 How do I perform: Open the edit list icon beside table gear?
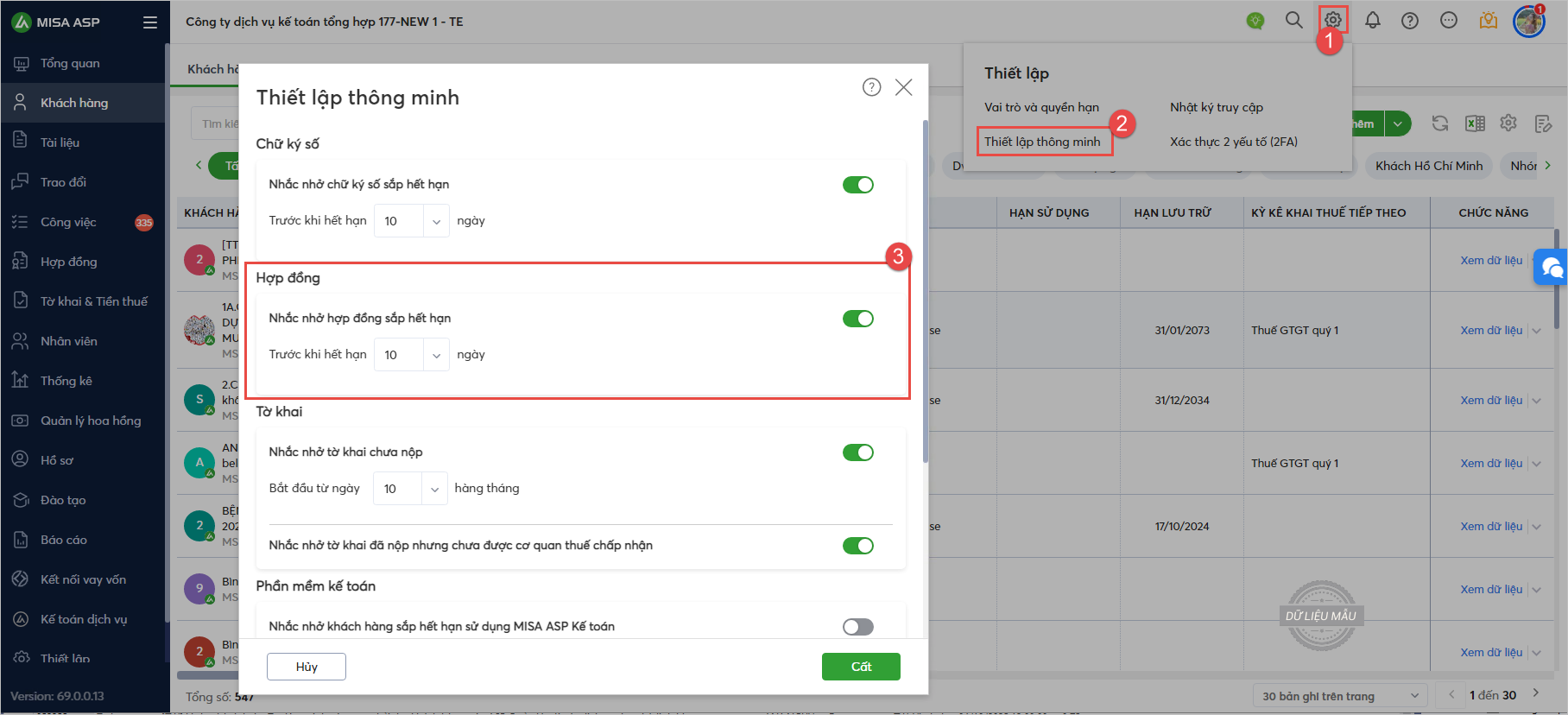1543,123
